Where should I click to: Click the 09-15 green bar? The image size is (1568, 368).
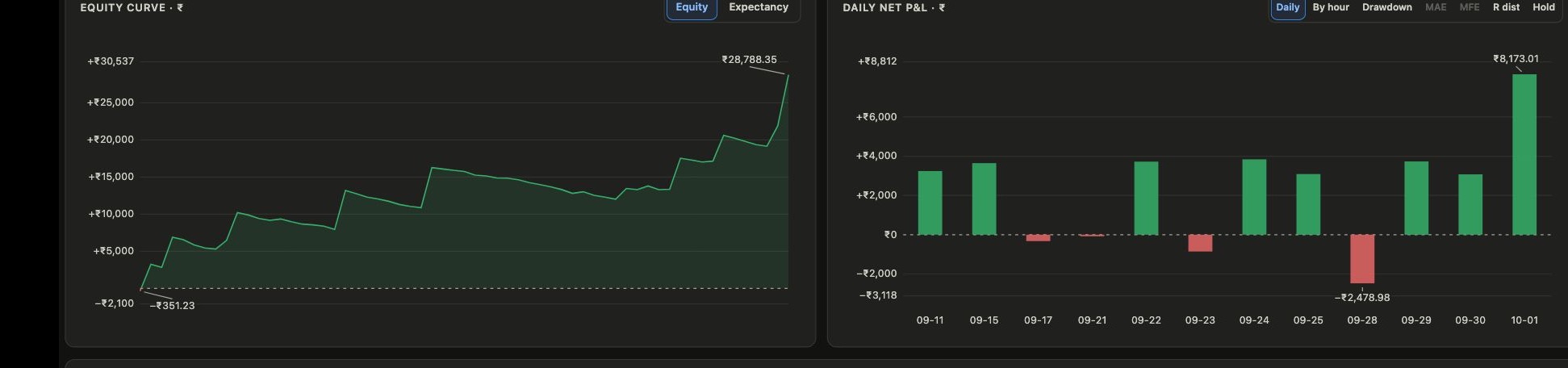click(984, 199)
